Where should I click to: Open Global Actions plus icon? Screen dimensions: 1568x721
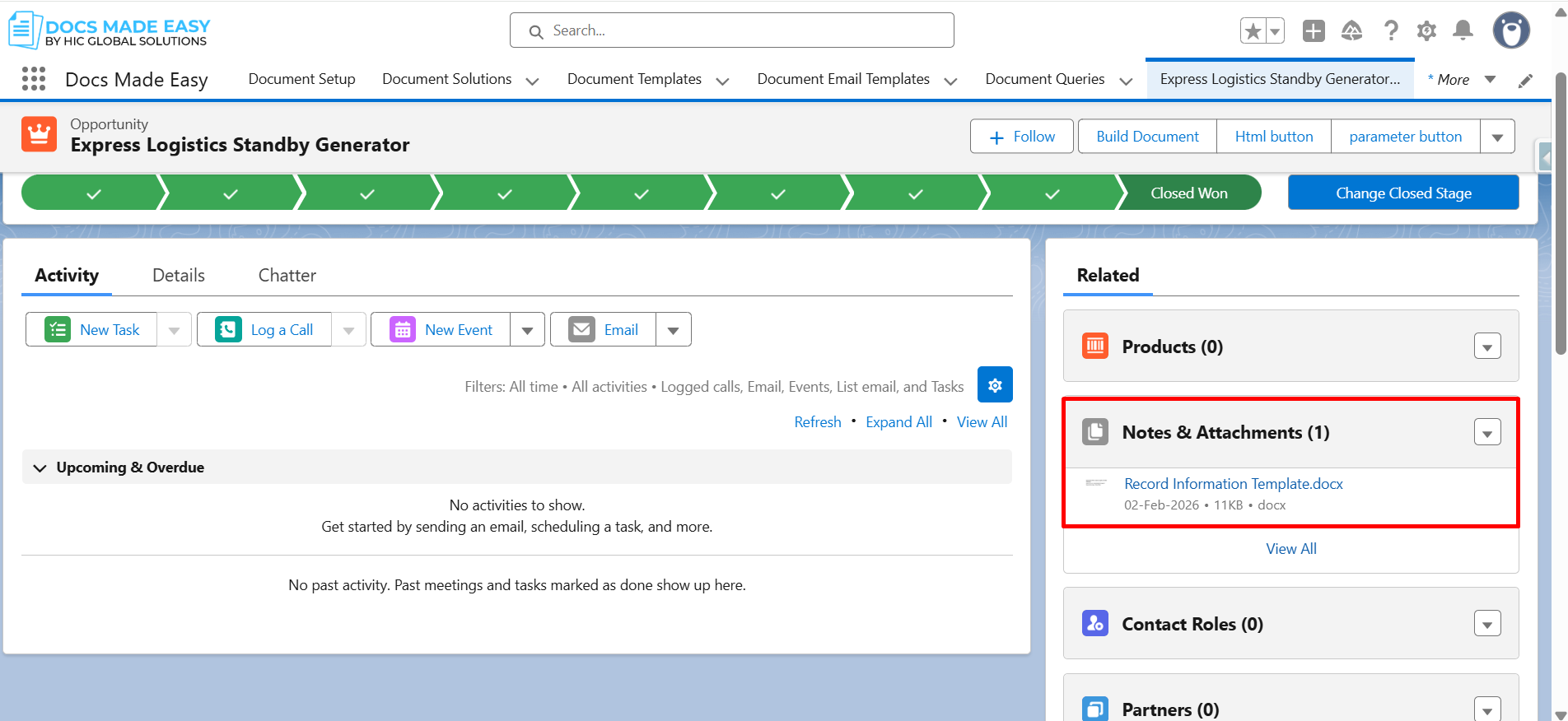1314,31
